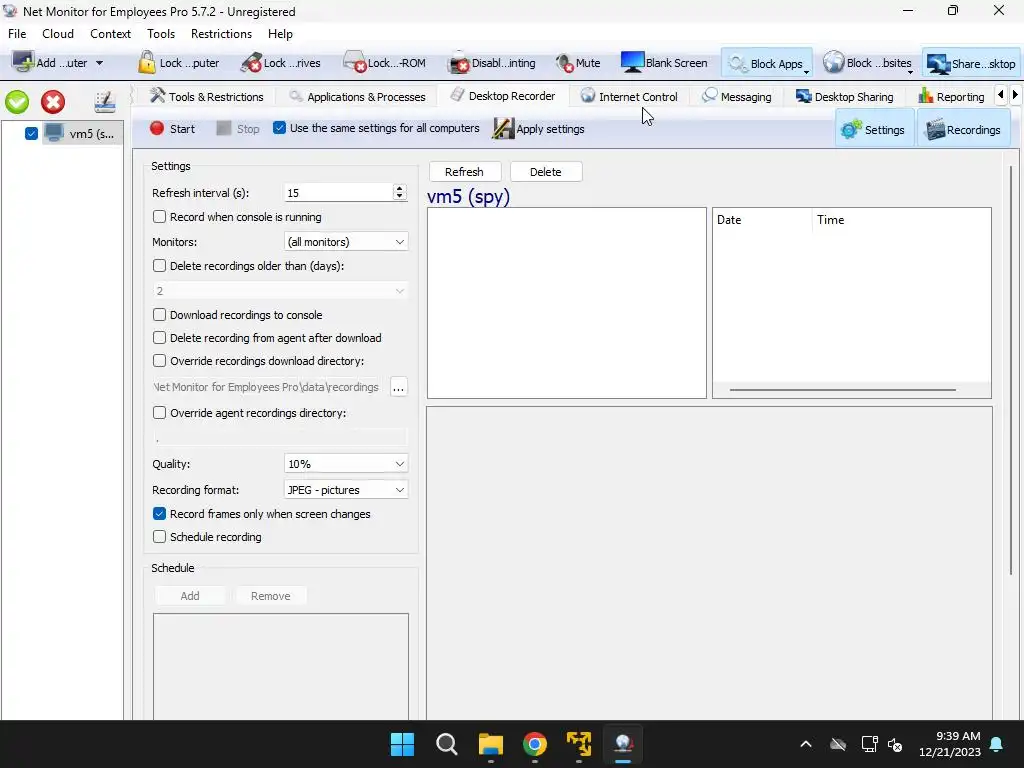The height and width of the screenshot is (768, 1024).
Task: Click the Share desktop toolbar icon
Action: coord(938,63)
